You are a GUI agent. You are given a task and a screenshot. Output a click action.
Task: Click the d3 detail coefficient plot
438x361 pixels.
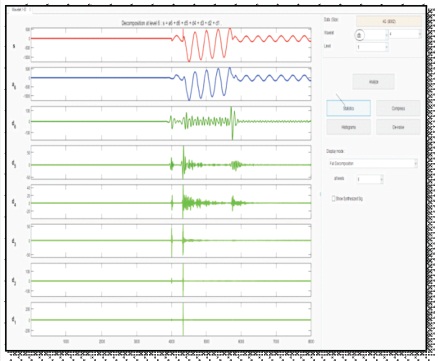171,241
